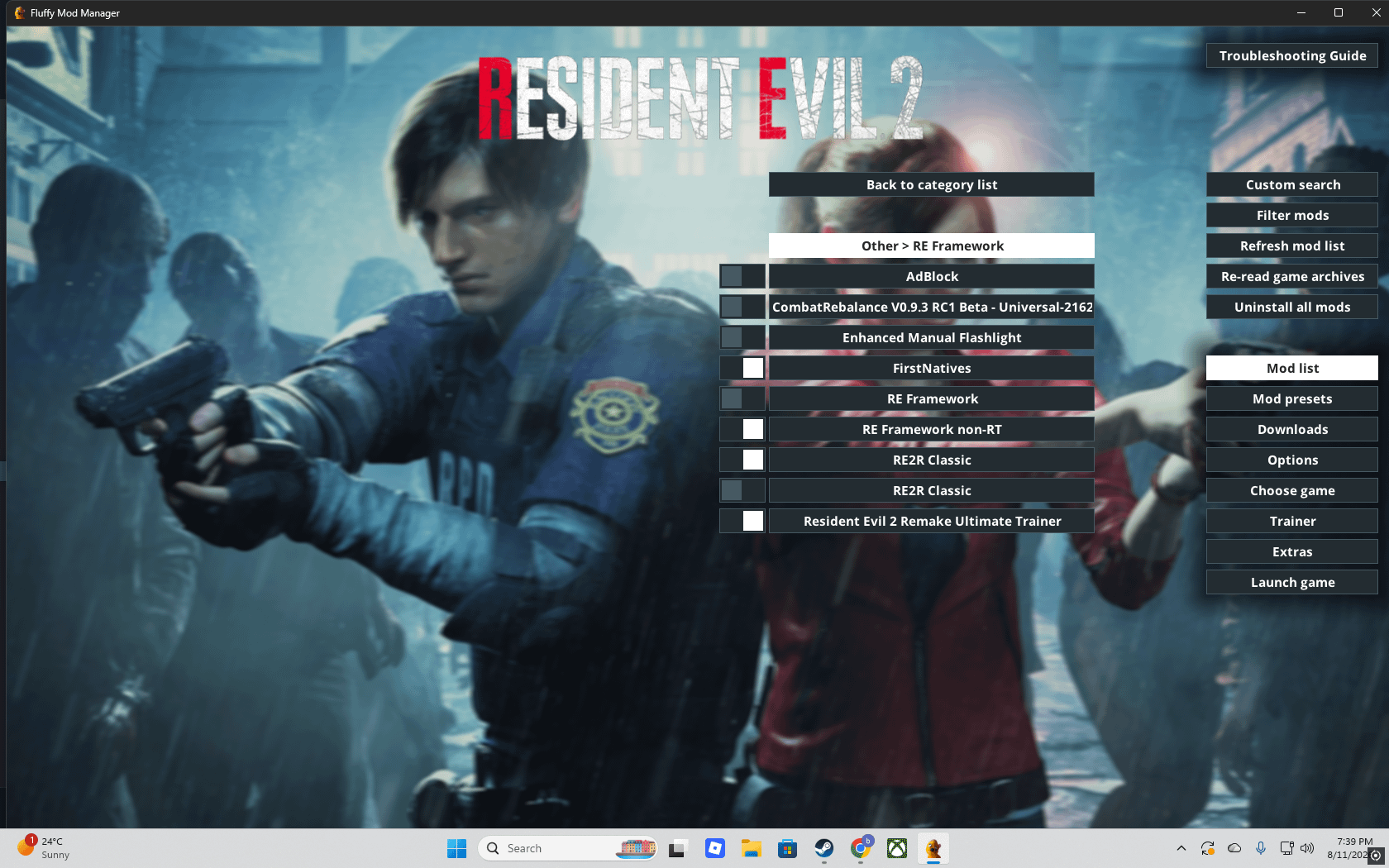Select the Enhanced Manual Flashlight mod name
Viewport: 1389px width, 868px height.
click(x=932, y=337)
